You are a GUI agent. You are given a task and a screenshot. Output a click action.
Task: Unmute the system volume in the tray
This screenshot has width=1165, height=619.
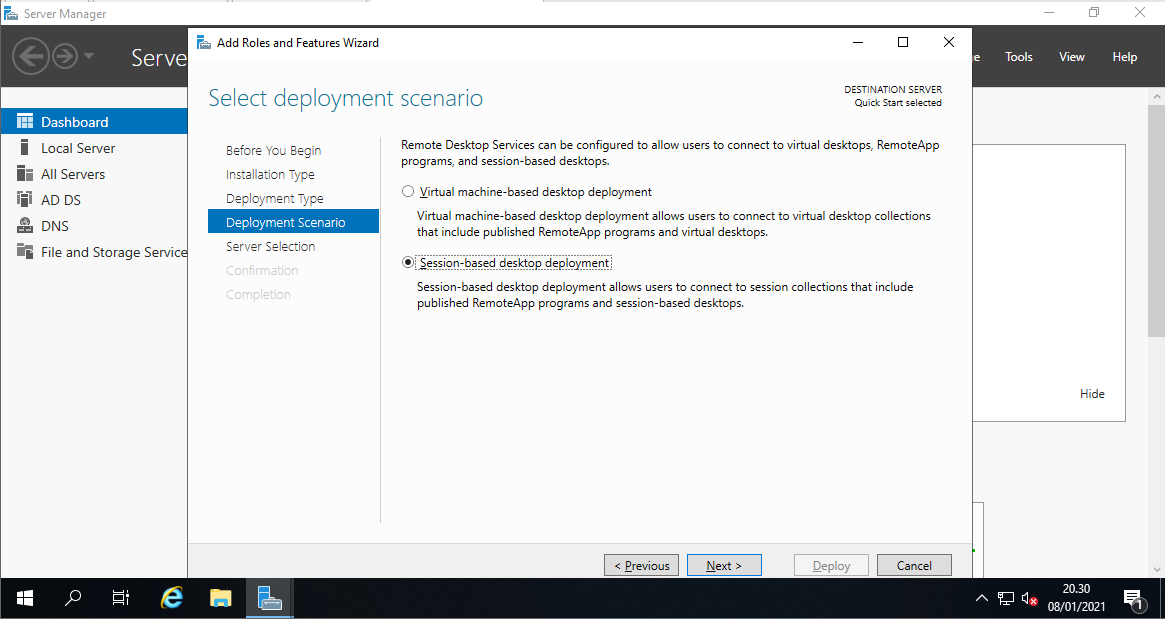pyautogui.click(x=1030, y=597)
